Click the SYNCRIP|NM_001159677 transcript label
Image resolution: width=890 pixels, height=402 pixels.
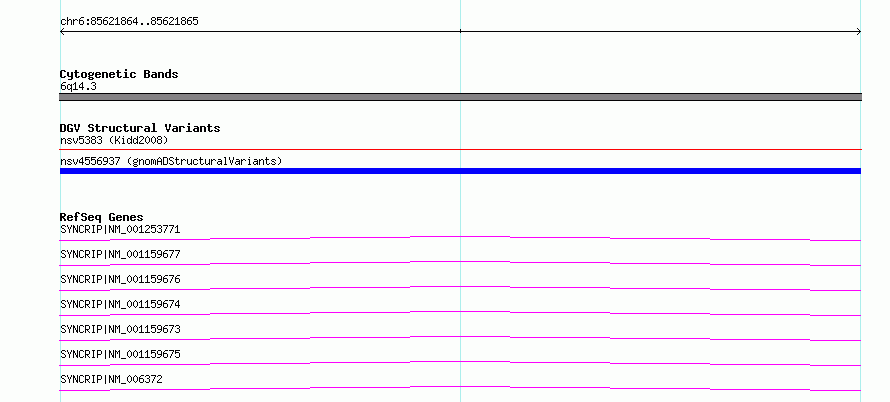120,254
